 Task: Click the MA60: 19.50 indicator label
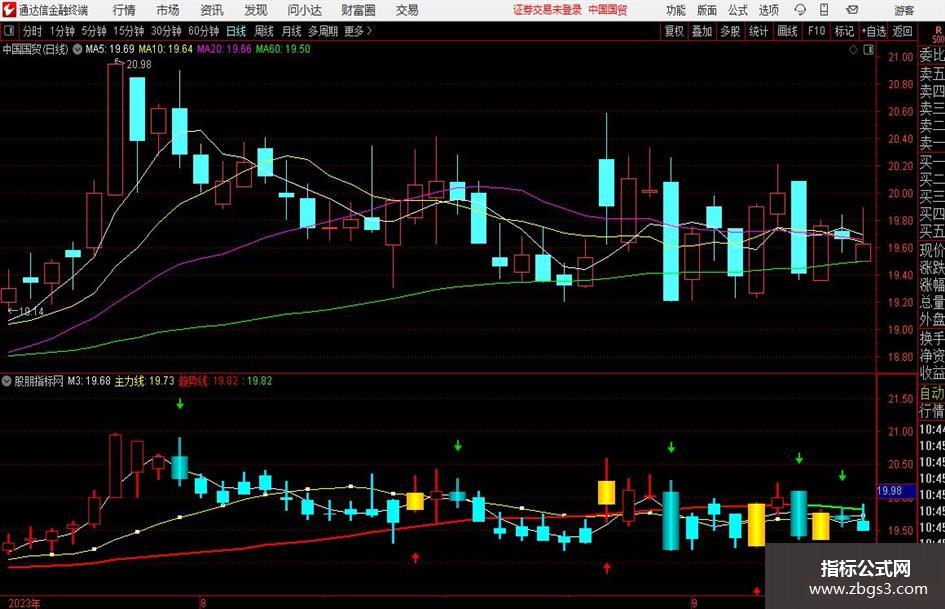(283, 49)
